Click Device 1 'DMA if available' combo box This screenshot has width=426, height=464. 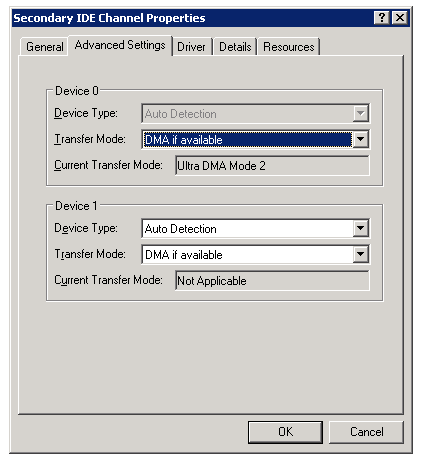coord(255,254)
